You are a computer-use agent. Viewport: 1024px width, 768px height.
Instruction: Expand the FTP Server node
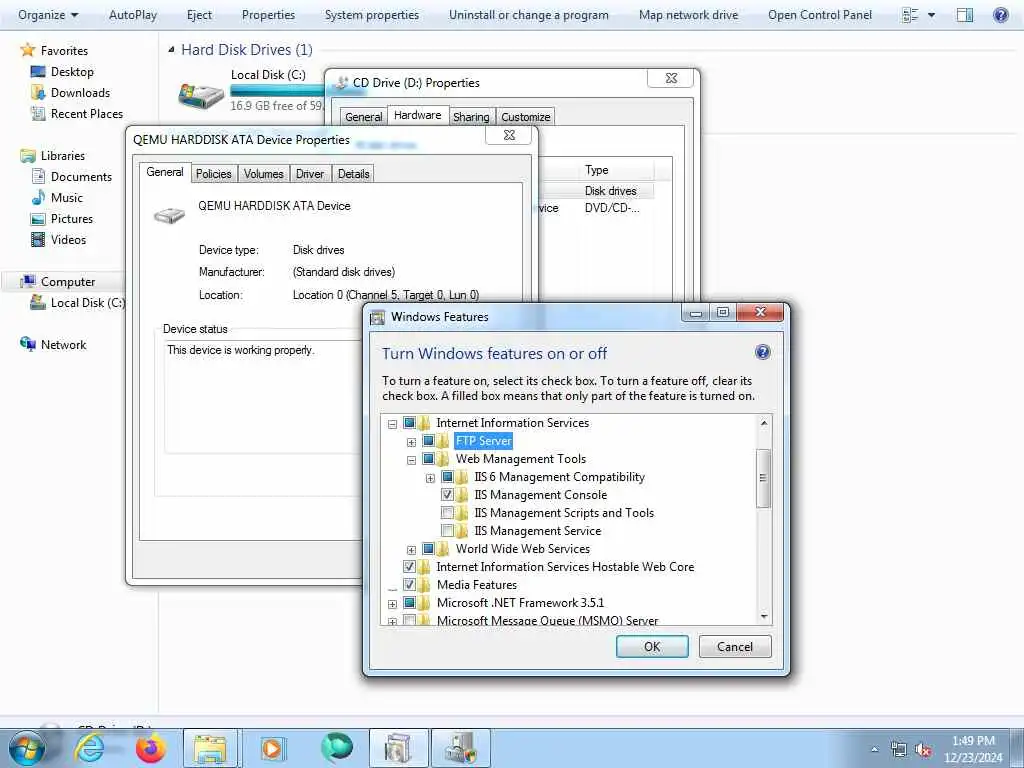point(411,442)
